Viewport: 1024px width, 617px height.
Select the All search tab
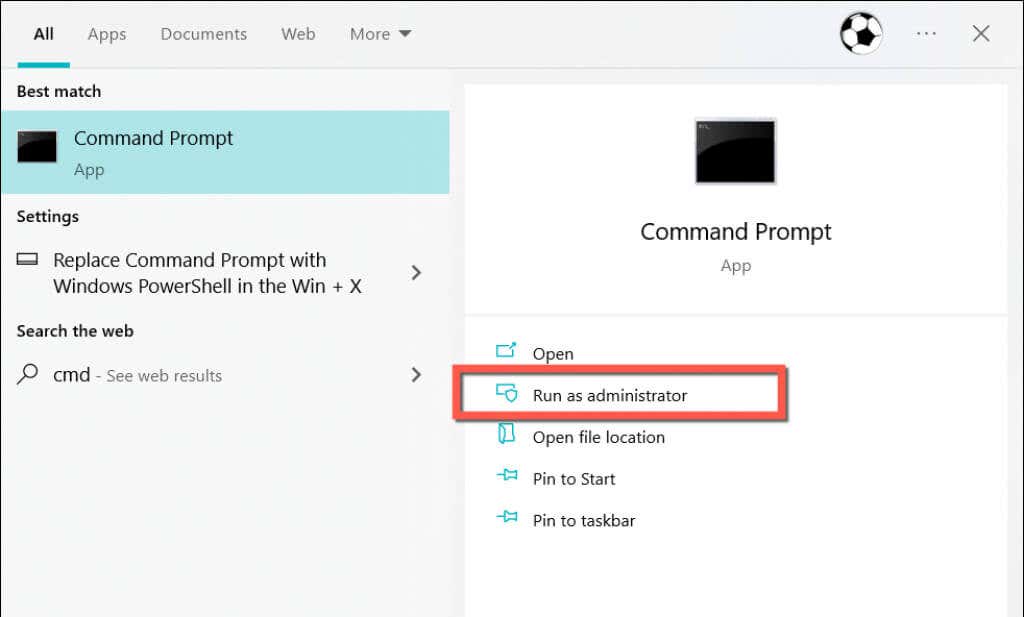(x=43, y=34)
